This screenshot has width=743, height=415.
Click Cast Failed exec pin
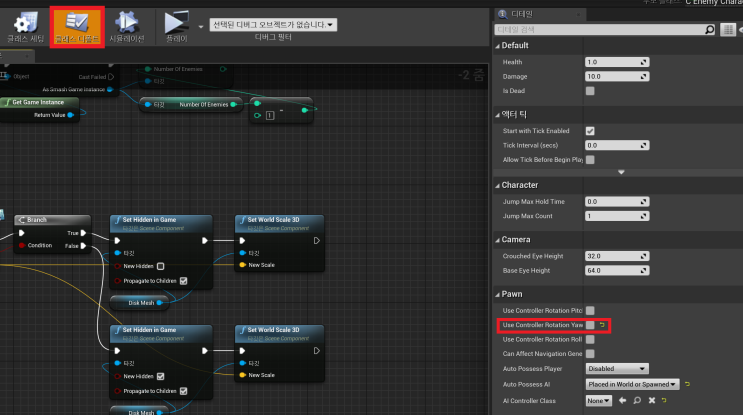(x=111, y=77)
